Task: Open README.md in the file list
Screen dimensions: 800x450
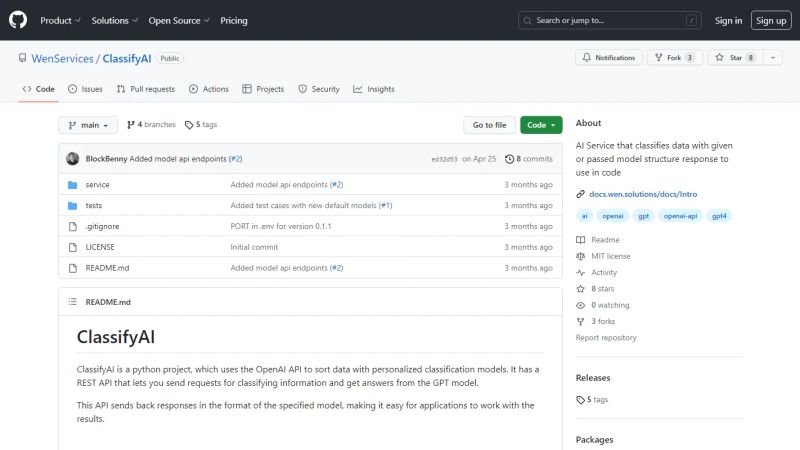Action: coord(107,268)
